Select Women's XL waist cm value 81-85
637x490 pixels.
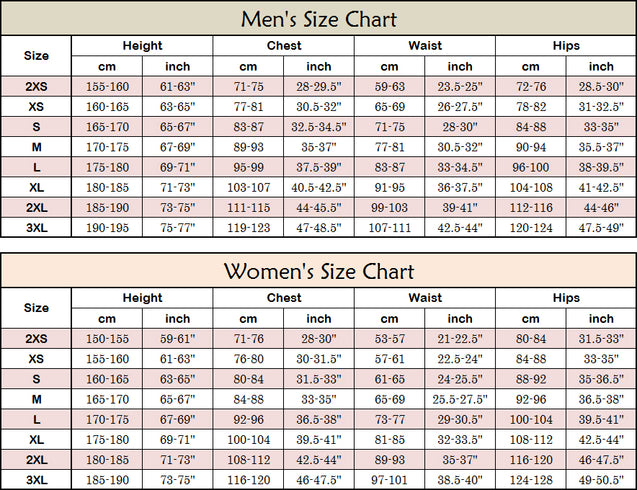(389, 439)
